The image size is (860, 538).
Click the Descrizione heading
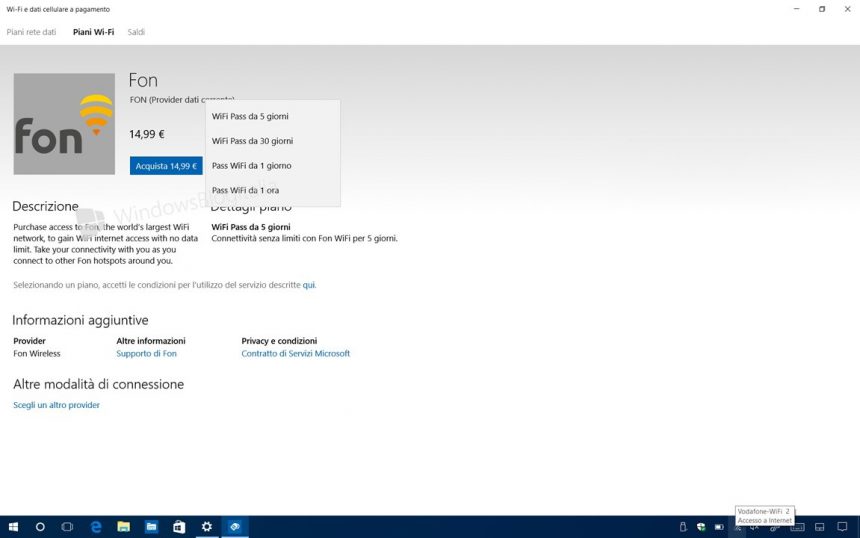(46, 206)
